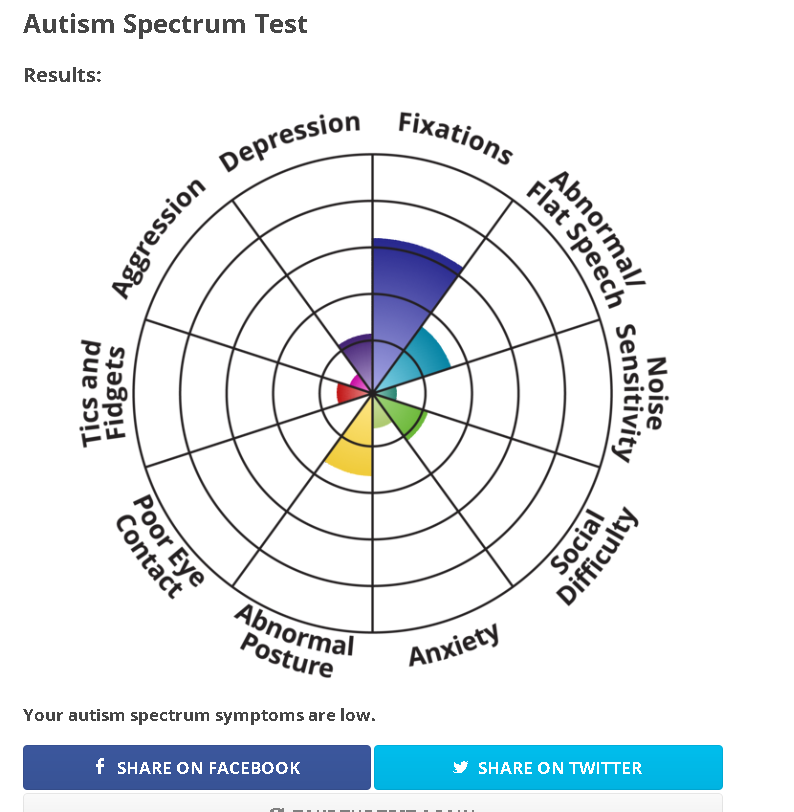Click the Twitter bird icon
794x812 pixels.
click(x=460, y=767)
